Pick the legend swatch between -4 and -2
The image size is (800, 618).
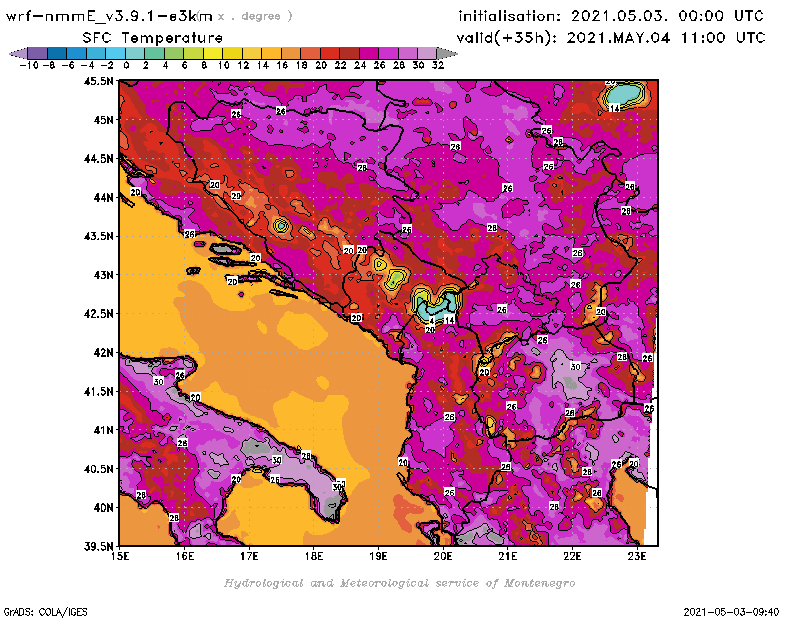[x=96, y=53]
